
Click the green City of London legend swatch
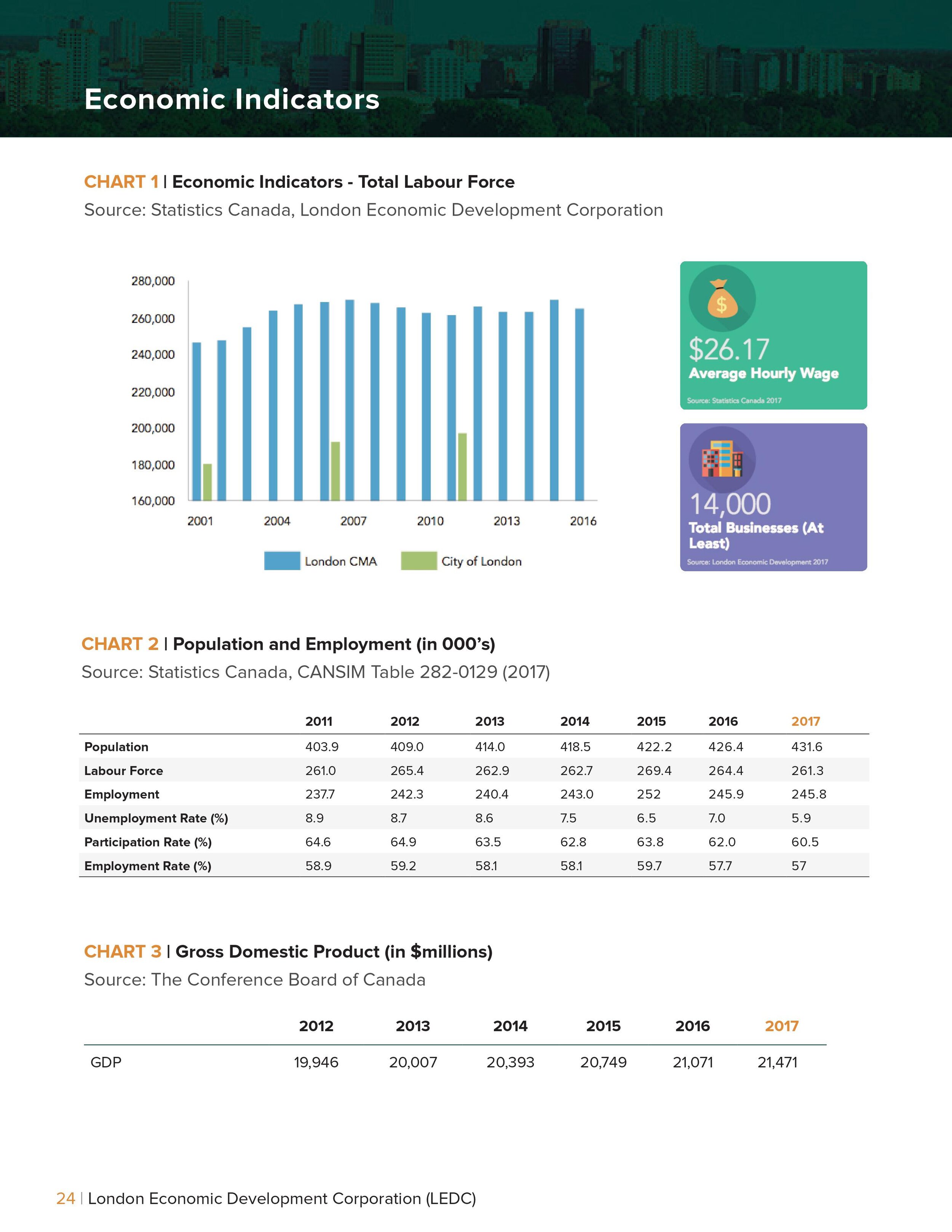point(418,561)
